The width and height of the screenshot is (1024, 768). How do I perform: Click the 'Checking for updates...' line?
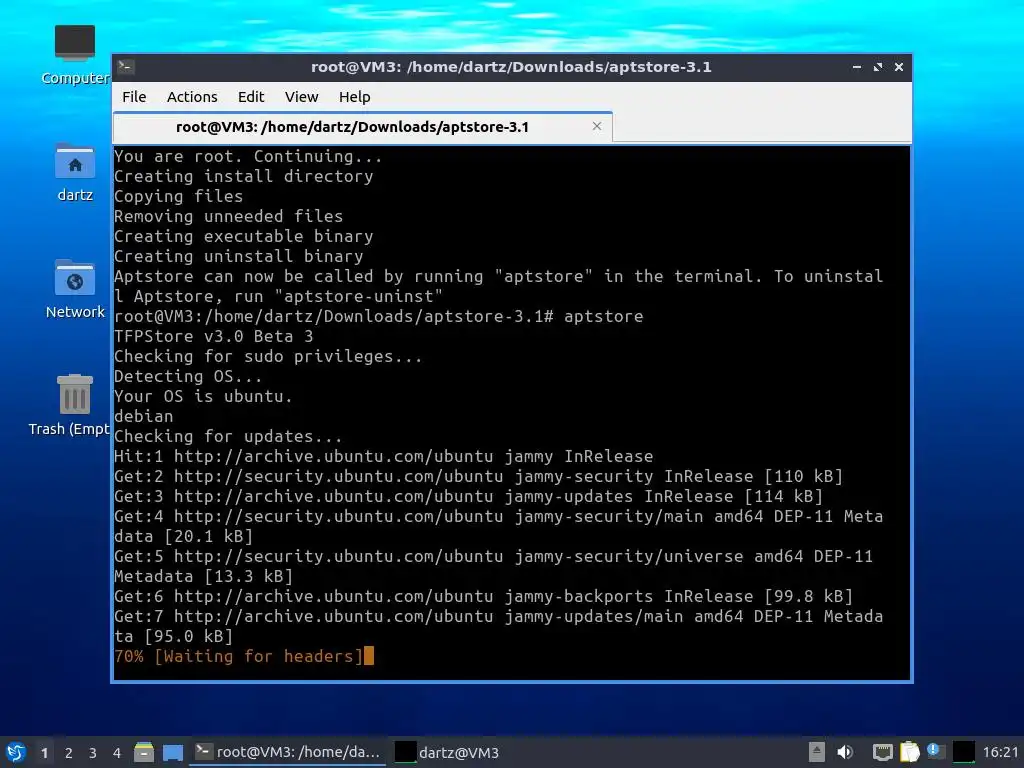(x=228, y=436)
